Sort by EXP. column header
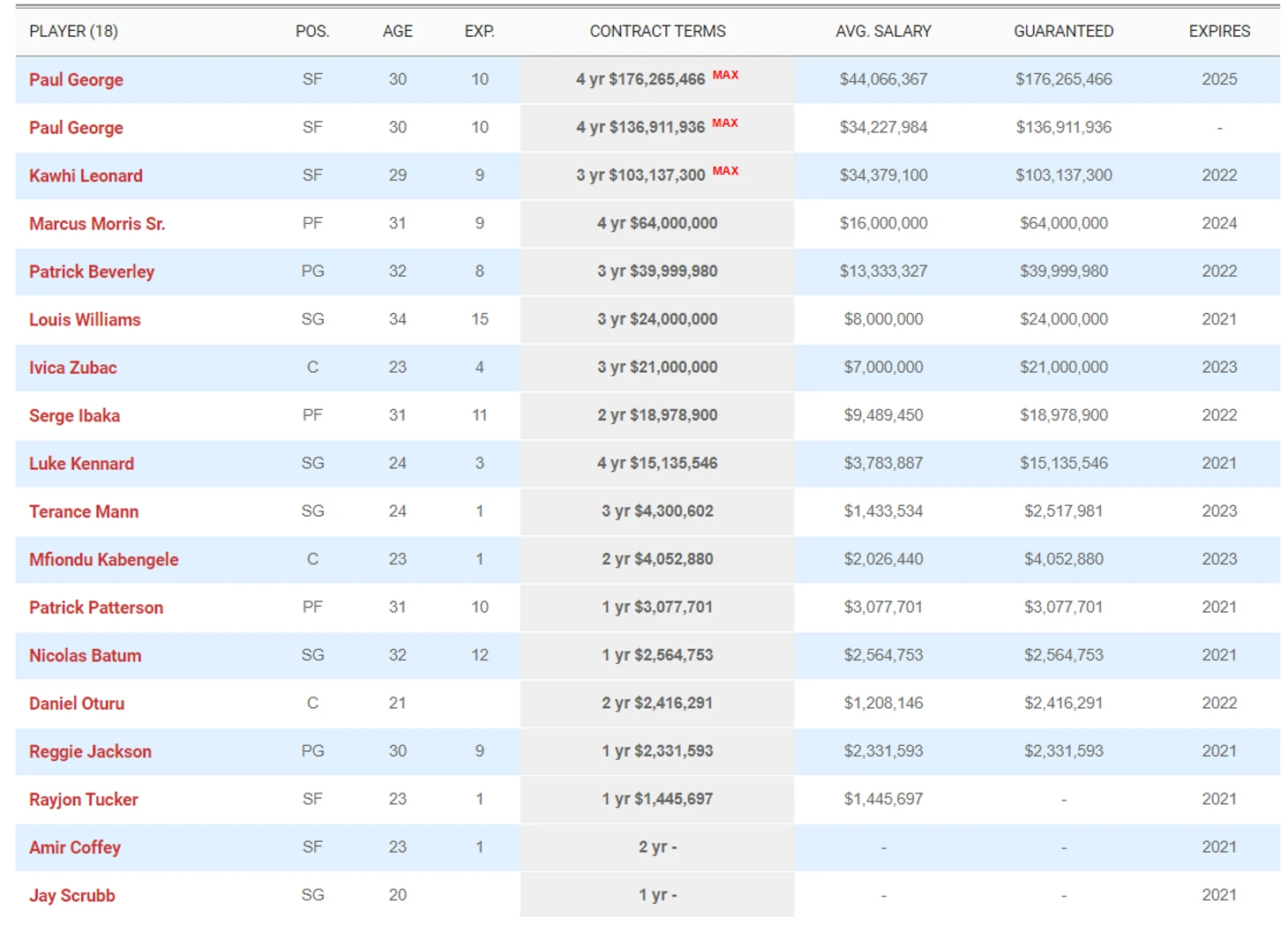1288x932 pixels. point(480,32)
